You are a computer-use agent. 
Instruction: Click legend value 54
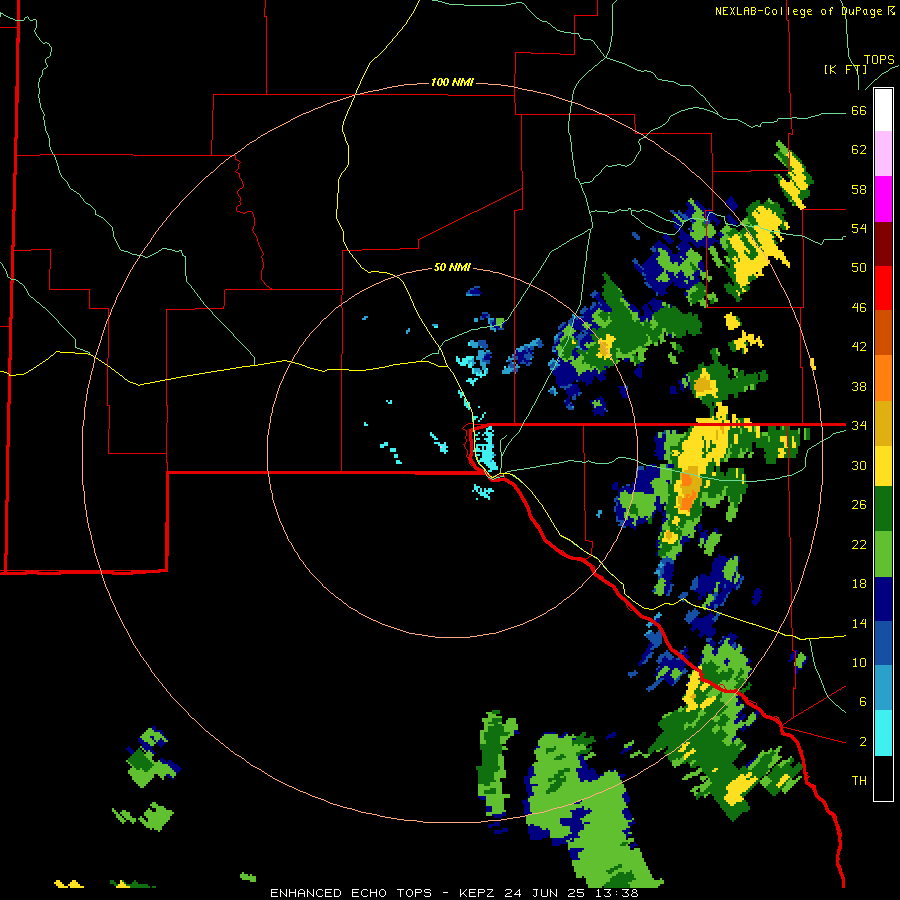click(859, 228)
